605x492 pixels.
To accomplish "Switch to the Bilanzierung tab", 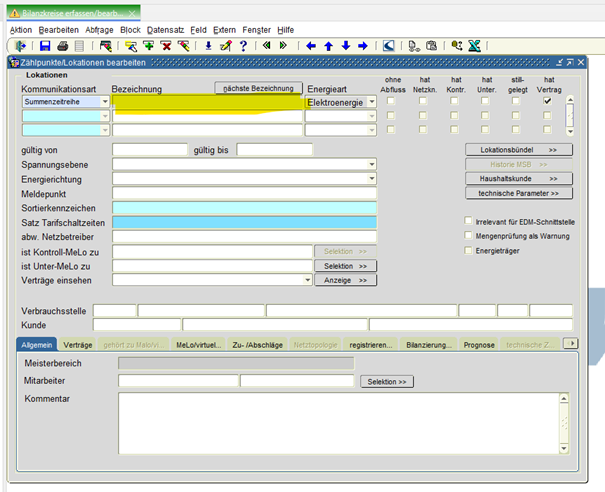I will pyautogui.click(x=429, y=344).
